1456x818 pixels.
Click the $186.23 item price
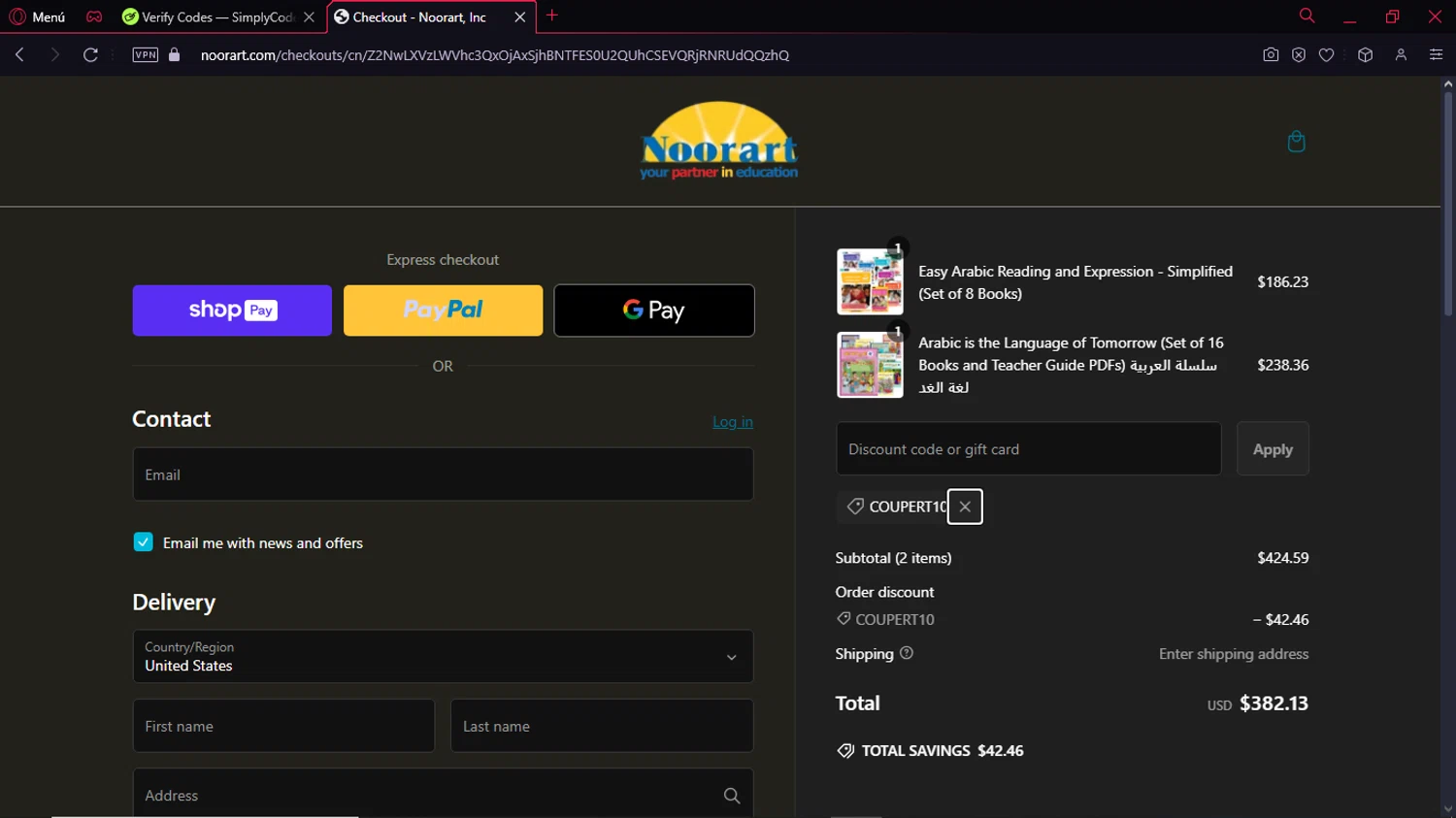click(x=1282, y=282)
